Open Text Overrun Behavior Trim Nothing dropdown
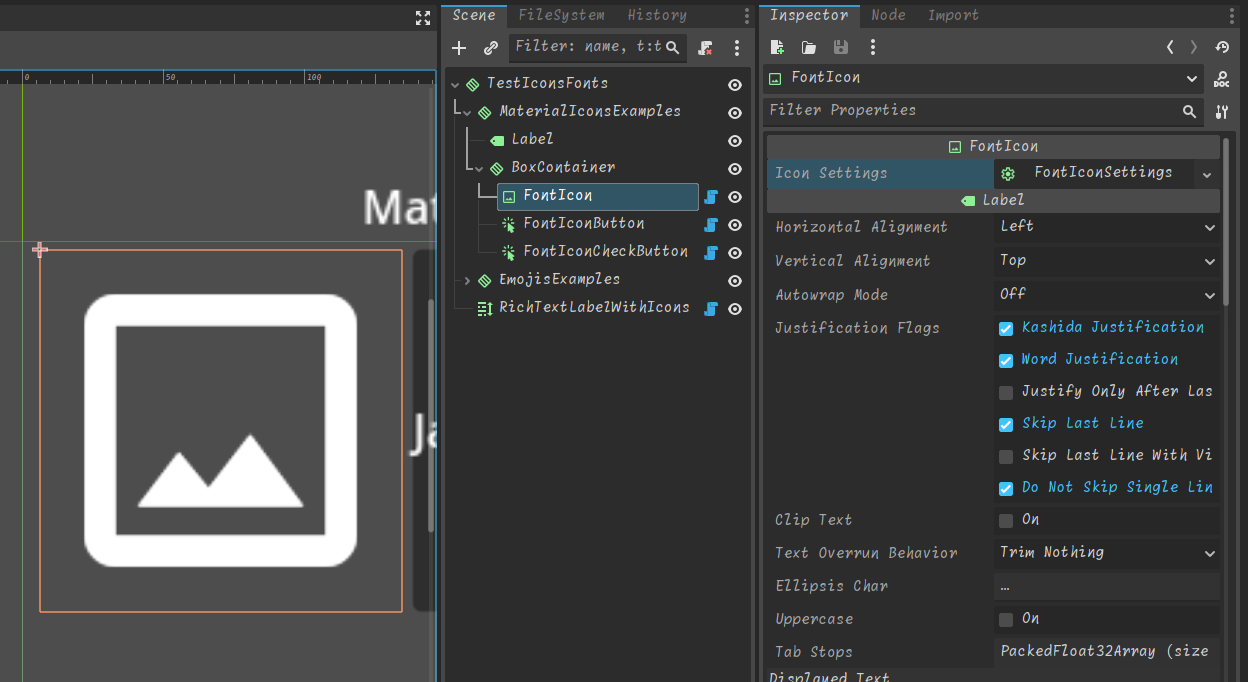1248x682 pixels. click(x=1107, y=554)
